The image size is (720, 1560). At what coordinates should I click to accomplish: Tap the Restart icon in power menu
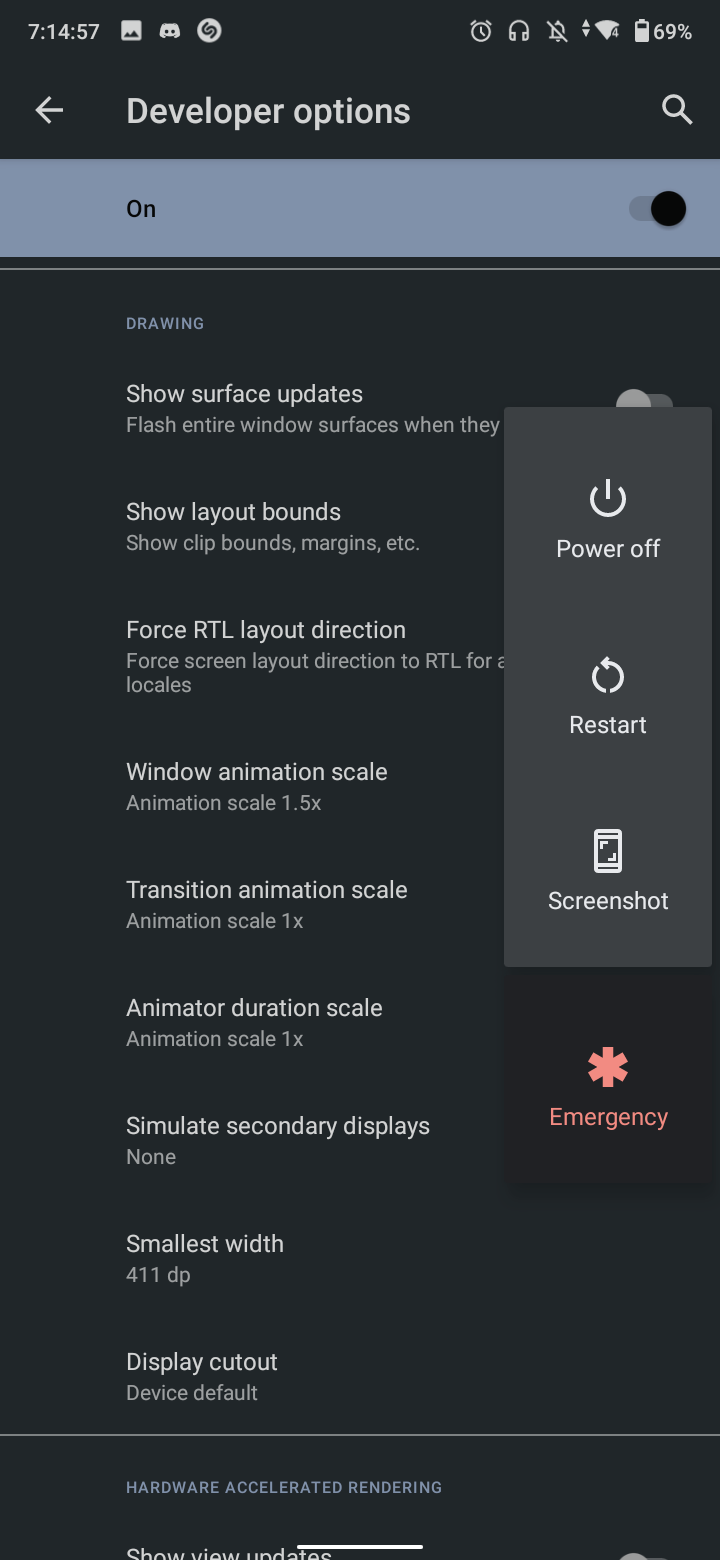[608, 677]
